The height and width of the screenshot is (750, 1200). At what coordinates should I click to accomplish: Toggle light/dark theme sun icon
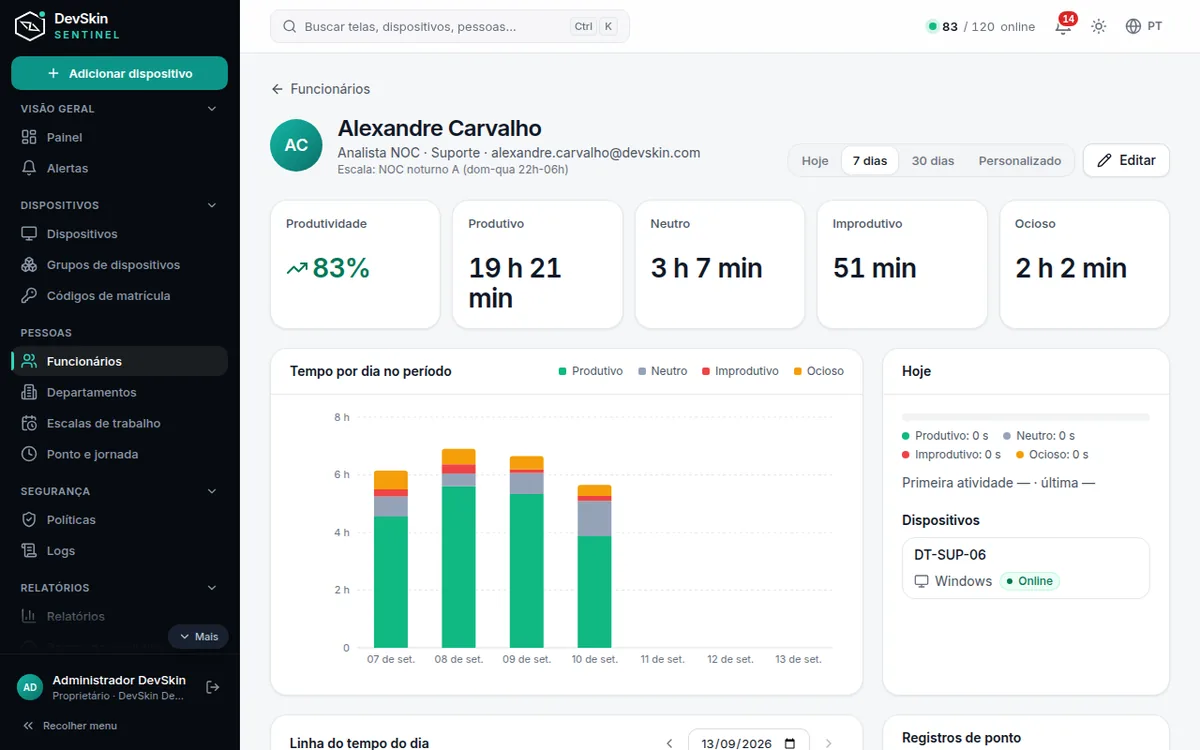point(1099,26)
